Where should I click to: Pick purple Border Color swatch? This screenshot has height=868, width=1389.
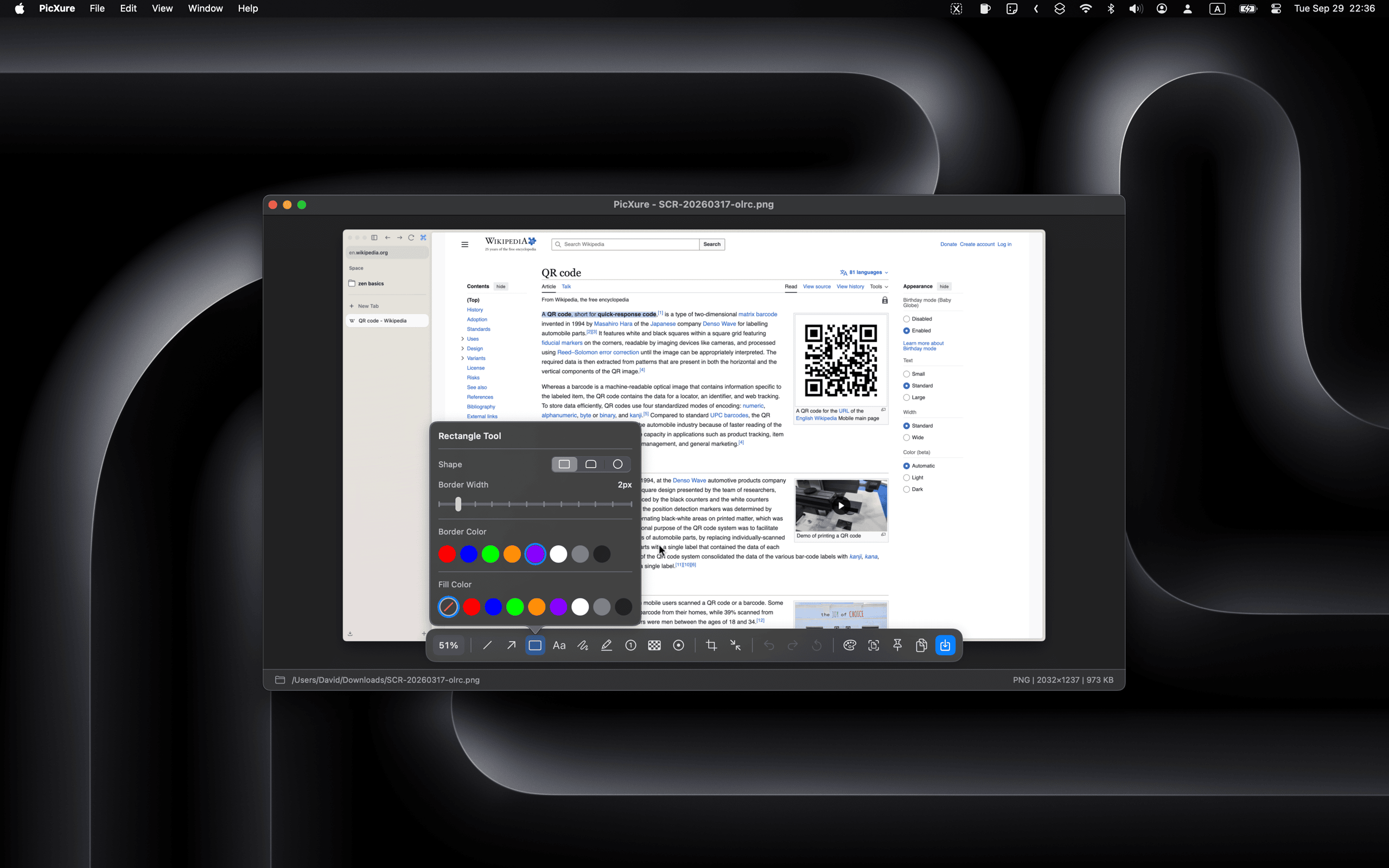535,554
